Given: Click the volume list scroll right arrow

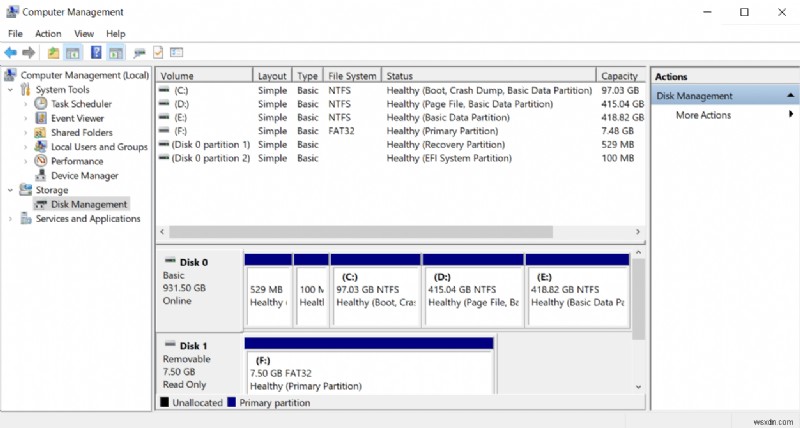Looking at the screenshot, I should coord(638,232).
